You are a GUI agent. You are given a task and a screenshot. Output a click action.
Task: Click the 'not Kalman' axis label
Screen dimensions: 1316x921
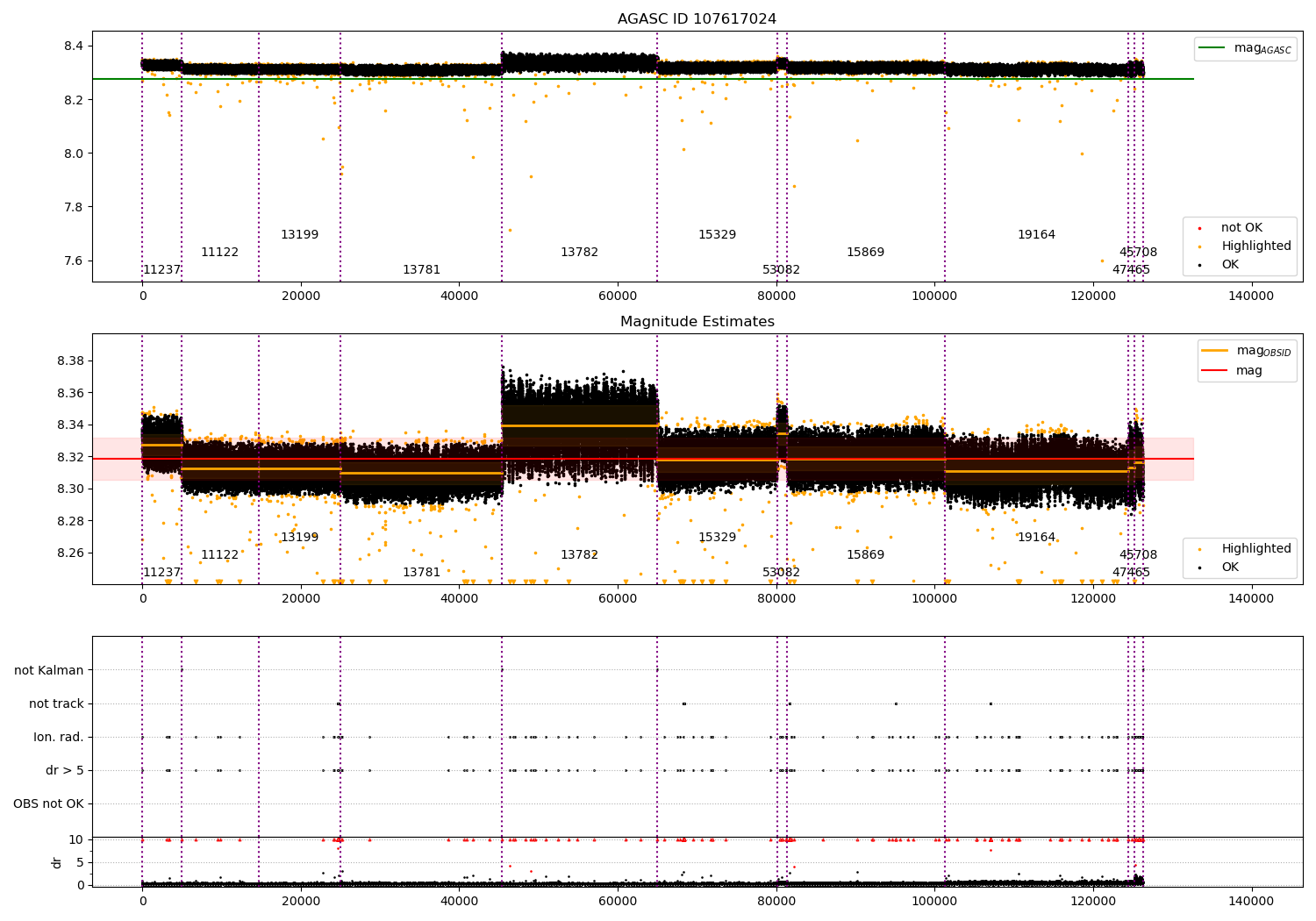pos(49,670)
